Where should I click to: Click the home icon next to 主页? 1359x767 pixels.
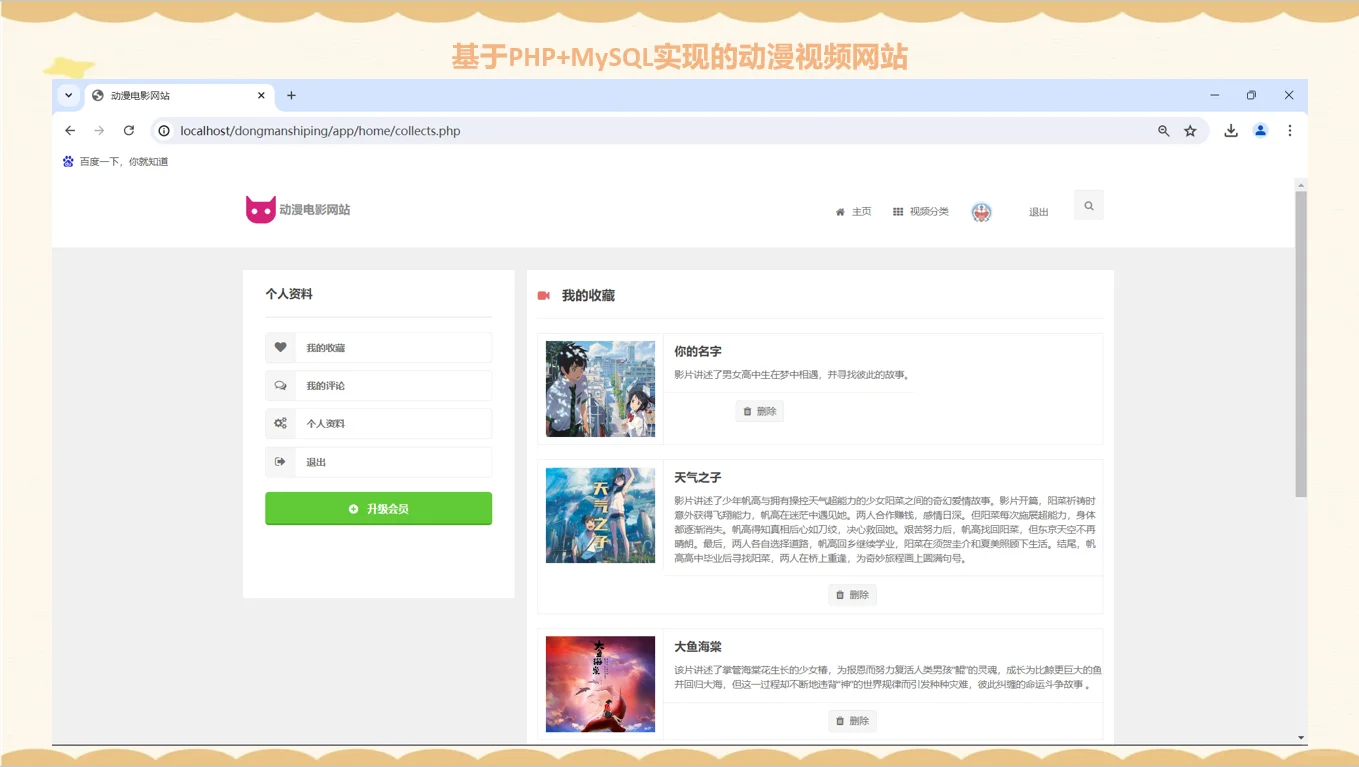click(x=839, y=211)
